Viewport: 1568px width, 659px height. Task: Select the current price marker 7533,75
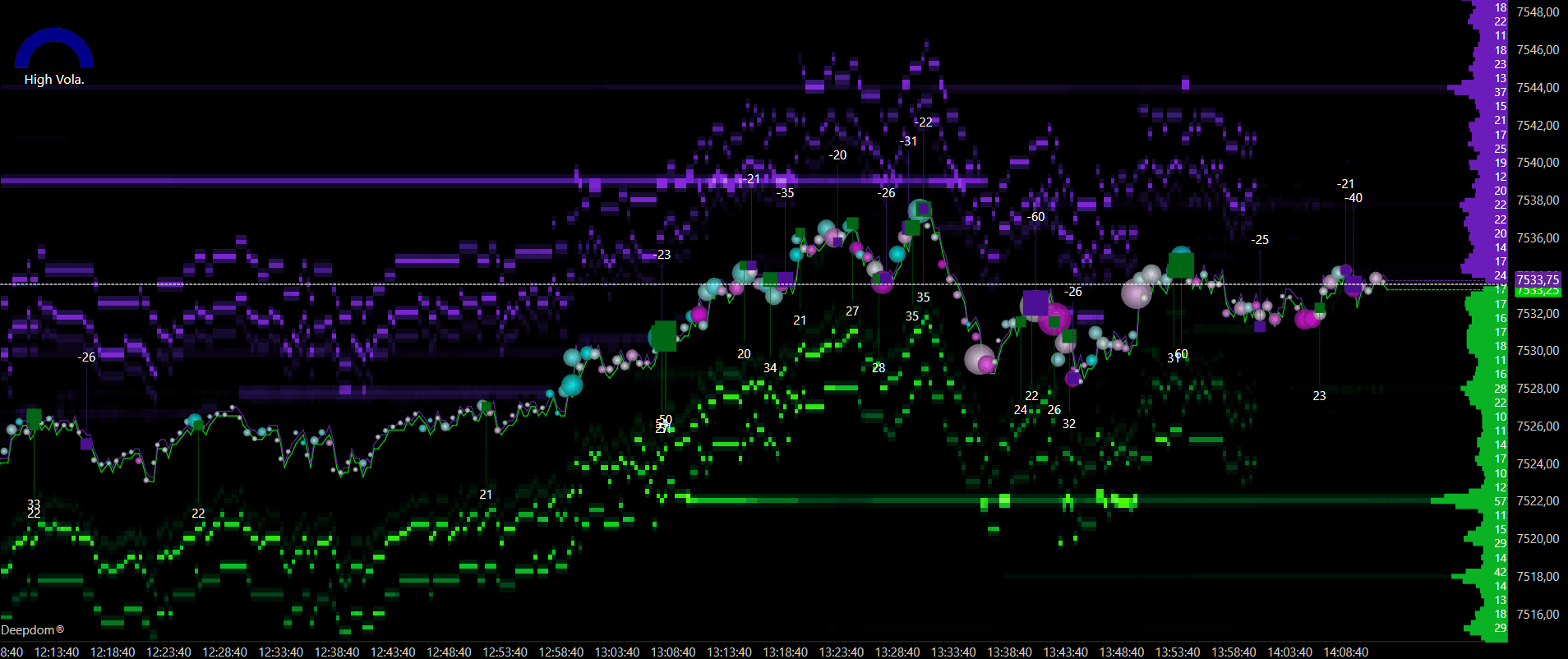1538,280
